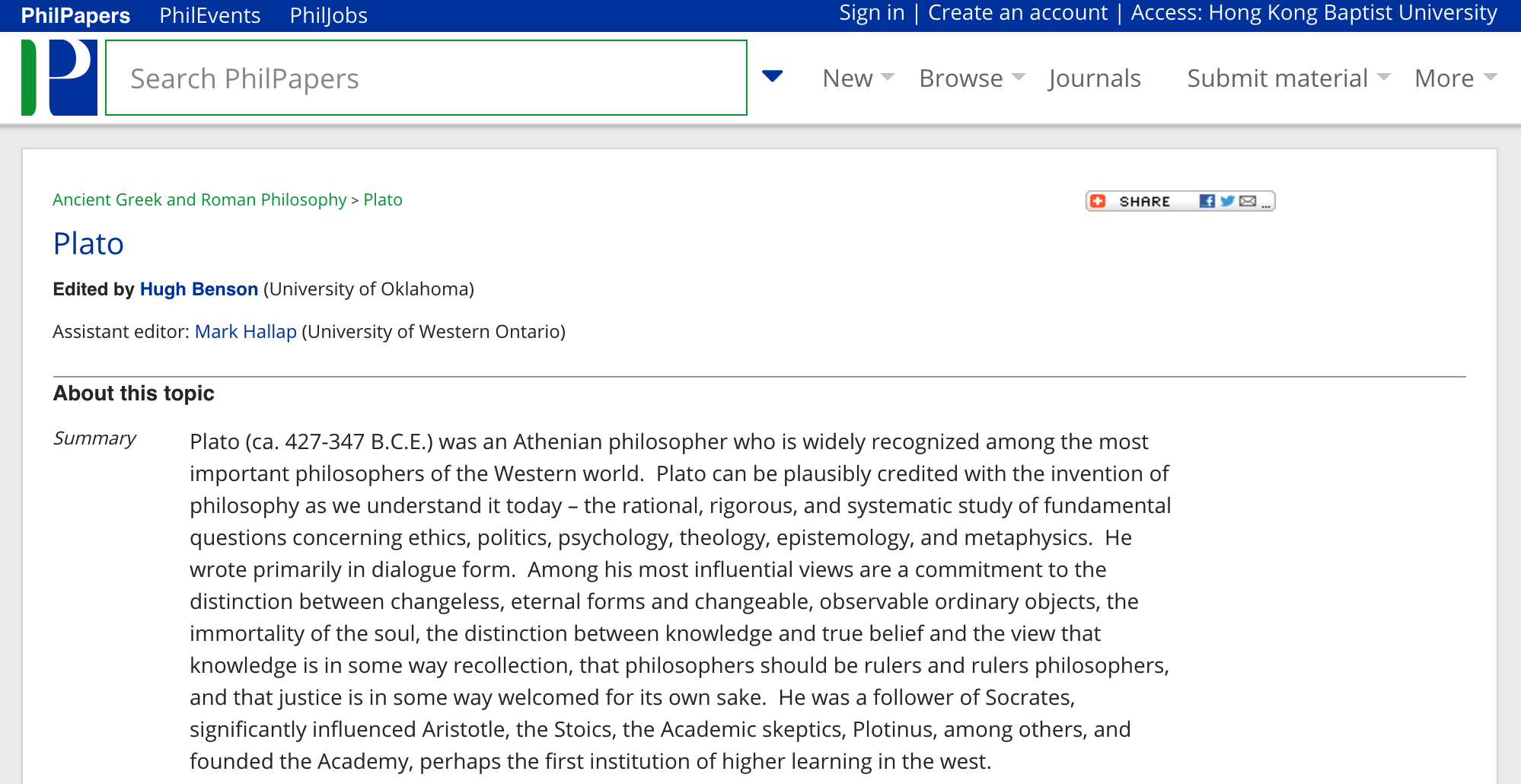
Task: Click the PhilPapers logo icon
Action: 59,78
